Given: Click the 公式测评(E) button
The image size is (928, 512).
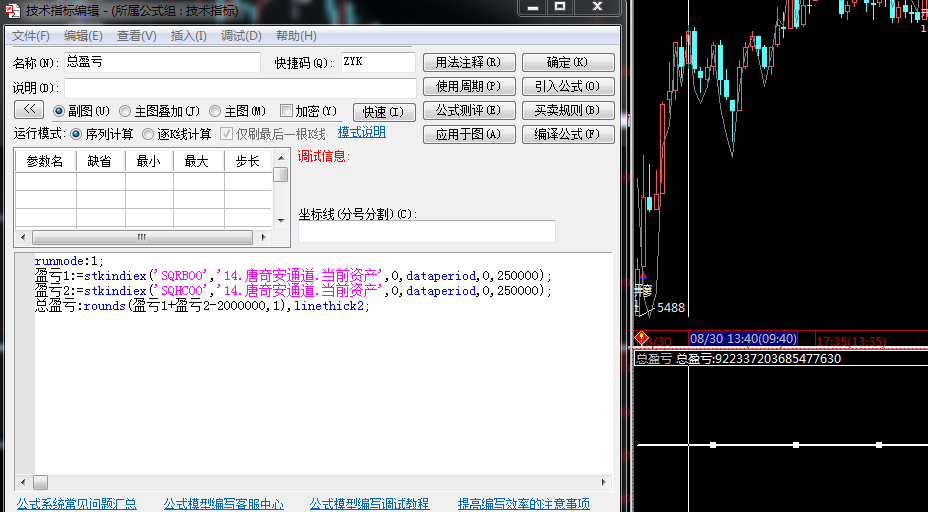Looking at the screenshot, I should pyautogui.click(x=469, y=111).
